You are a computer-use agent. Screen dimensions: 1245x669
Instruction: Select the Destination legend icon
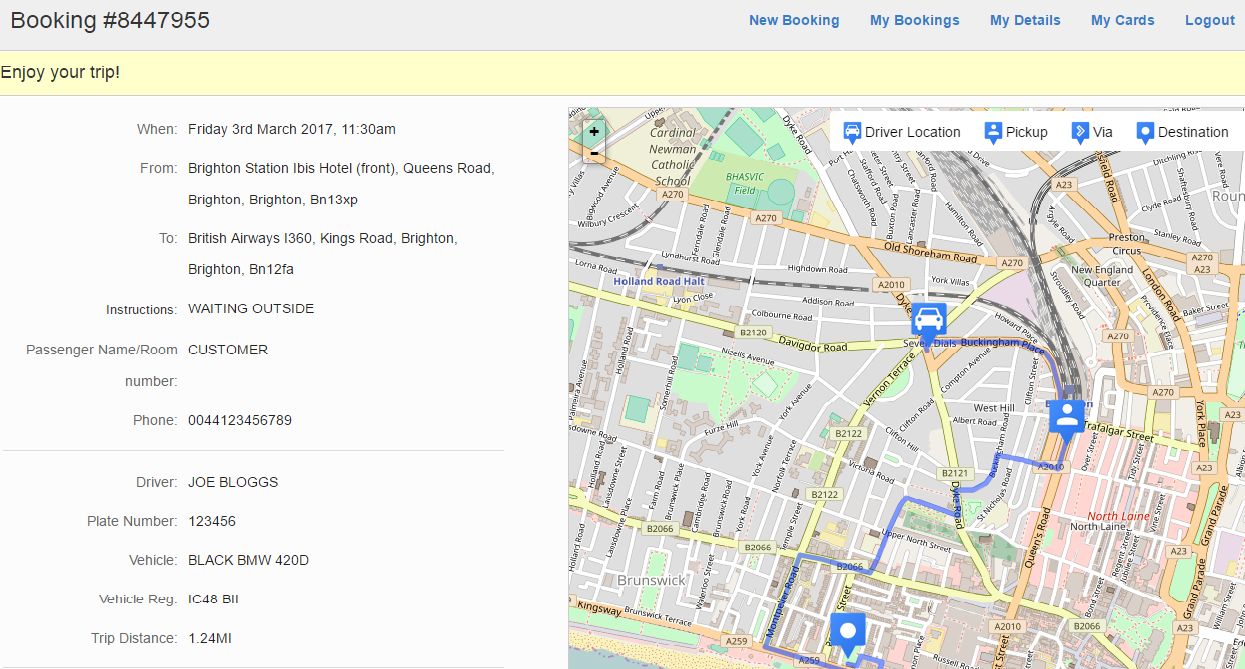[x=1143, y=131]
